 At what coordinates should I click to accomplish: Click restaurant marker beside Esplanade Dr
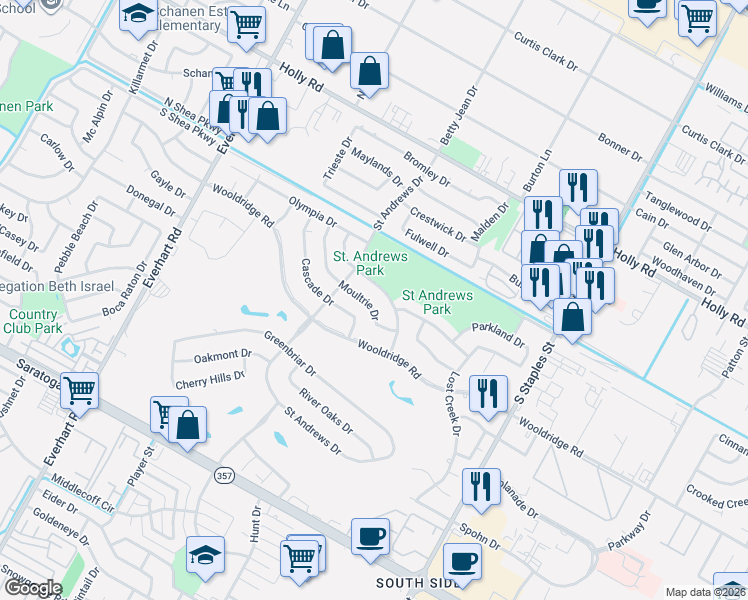pyautogui.click(x=481, y=488)
